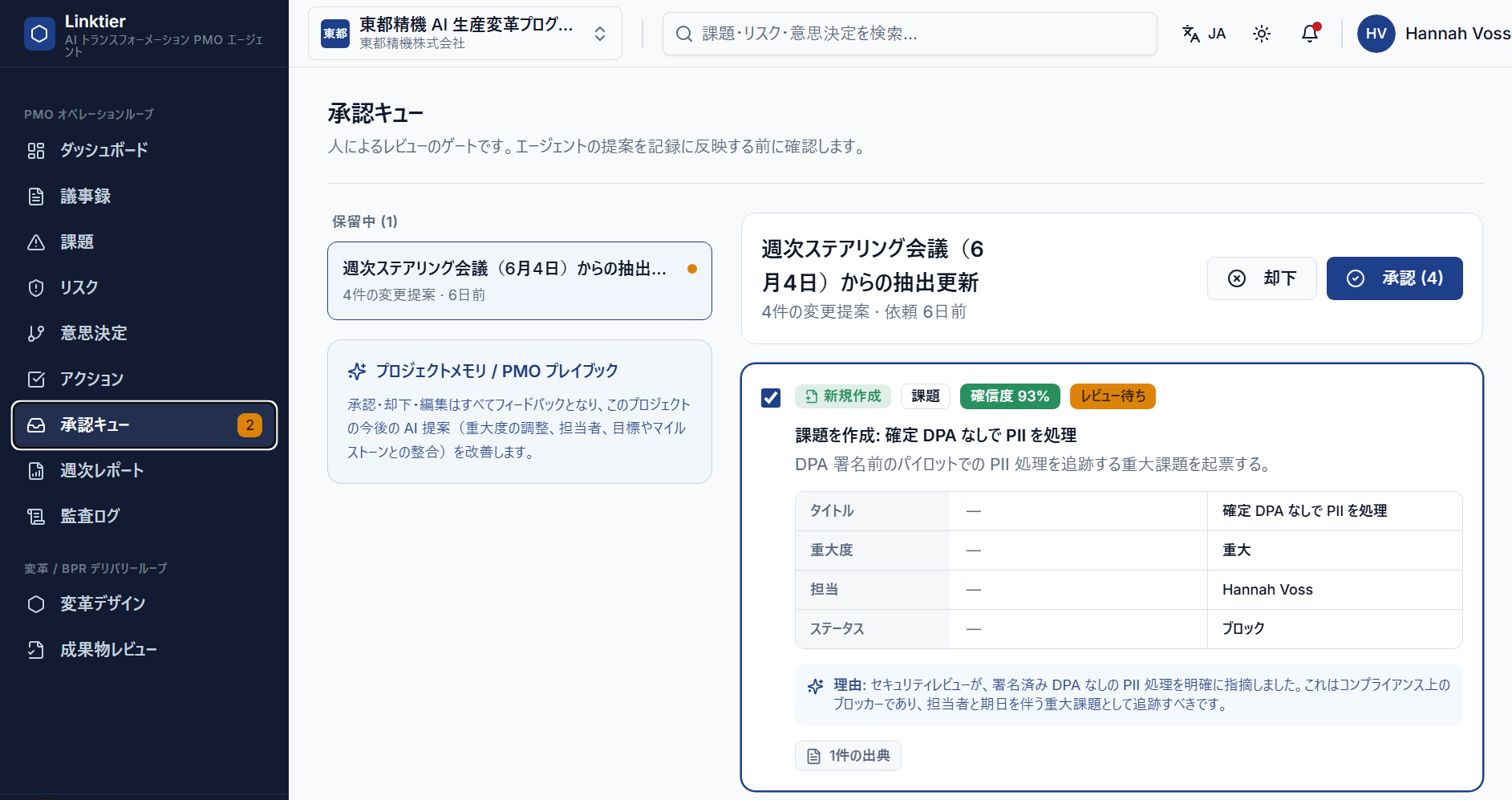Click the 理由 sparkle icon
The height and width of the screenshot is (800, 1512).
816,686
